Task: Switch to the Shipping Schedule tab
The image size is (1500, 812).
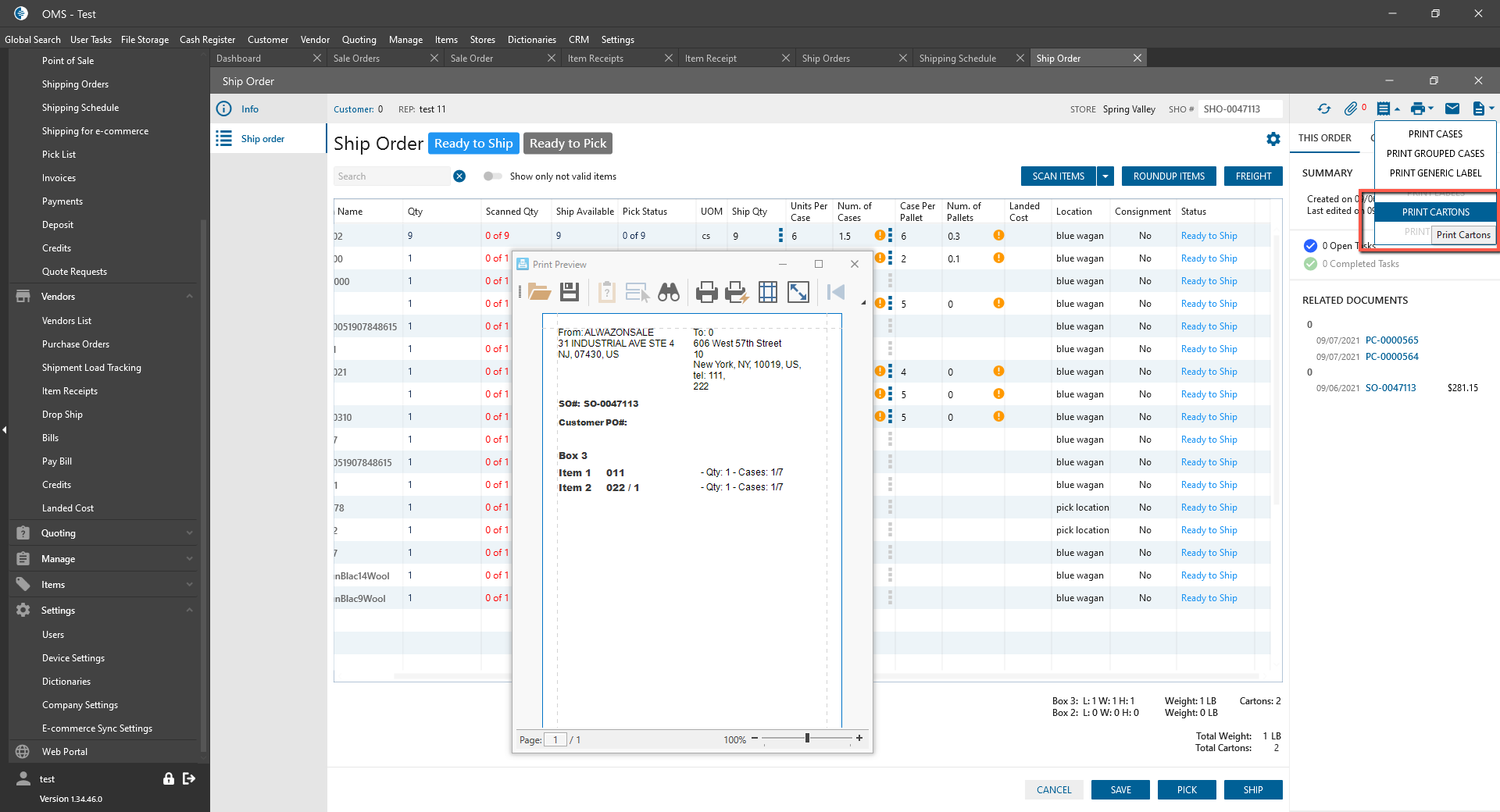Action: coord(957,59)
